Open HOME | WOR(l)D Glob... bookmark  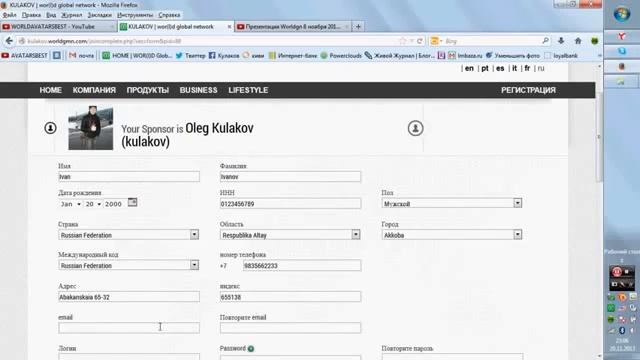coord(137,56)
